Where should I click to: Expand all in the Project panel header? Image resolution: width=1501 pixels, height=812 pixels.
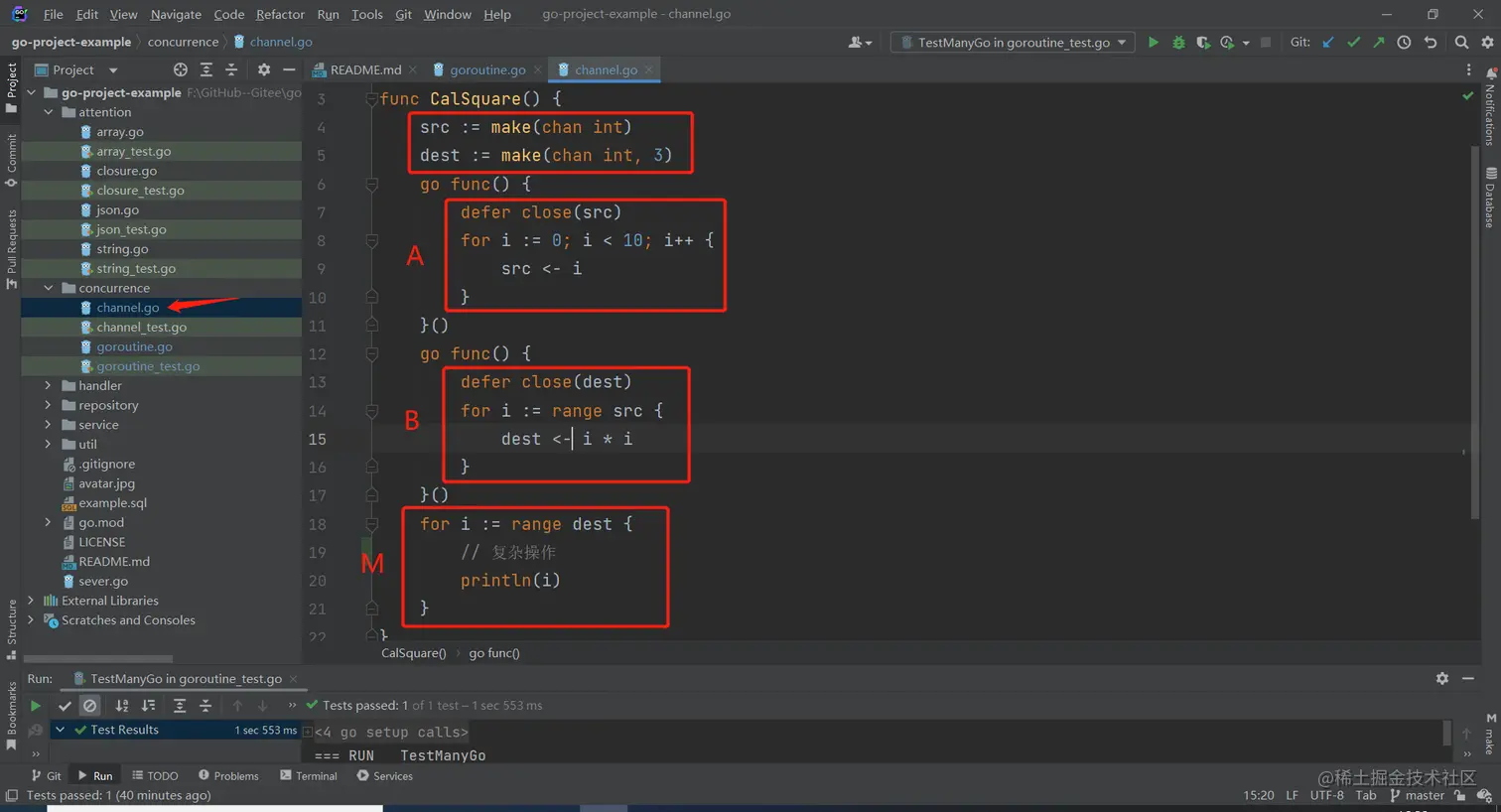206,69
